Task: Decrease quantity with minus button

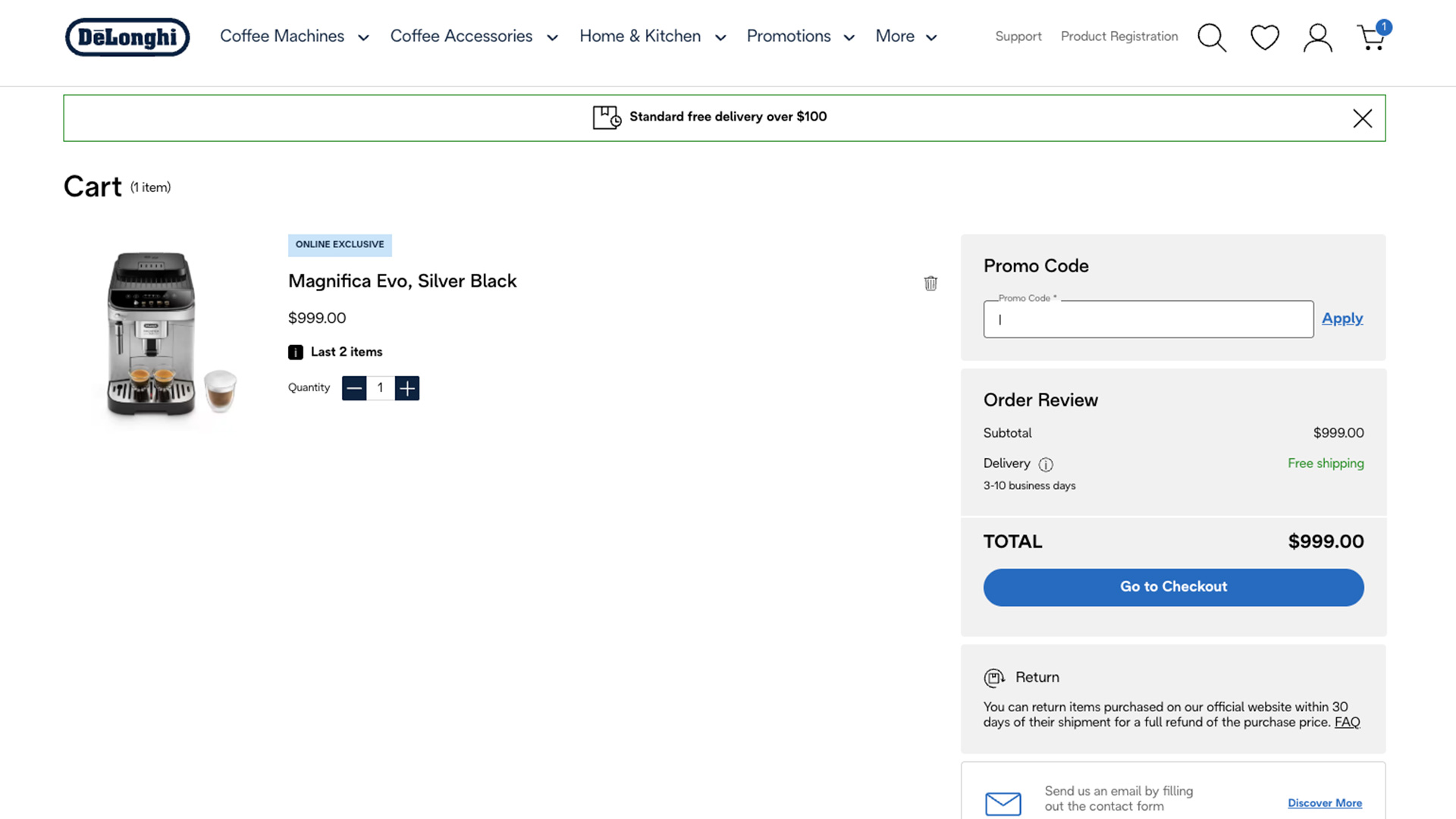Action: pyautogui.click(x=354, y=388)
